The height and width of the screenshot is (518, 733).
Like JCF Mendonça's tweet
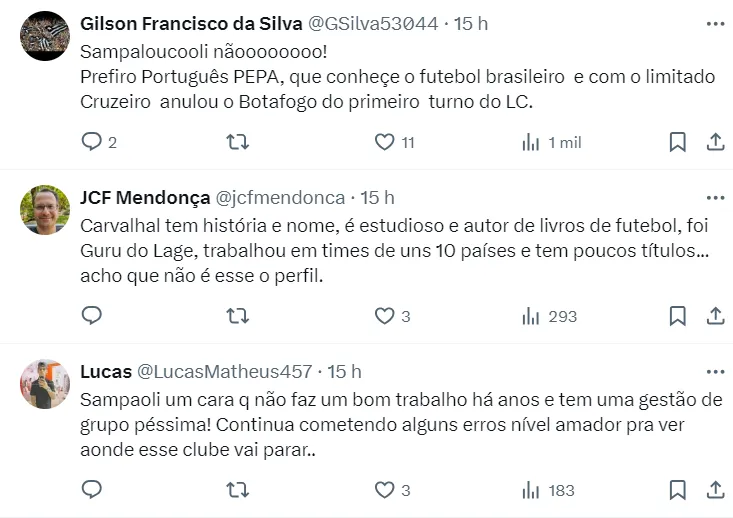point(385,316)
